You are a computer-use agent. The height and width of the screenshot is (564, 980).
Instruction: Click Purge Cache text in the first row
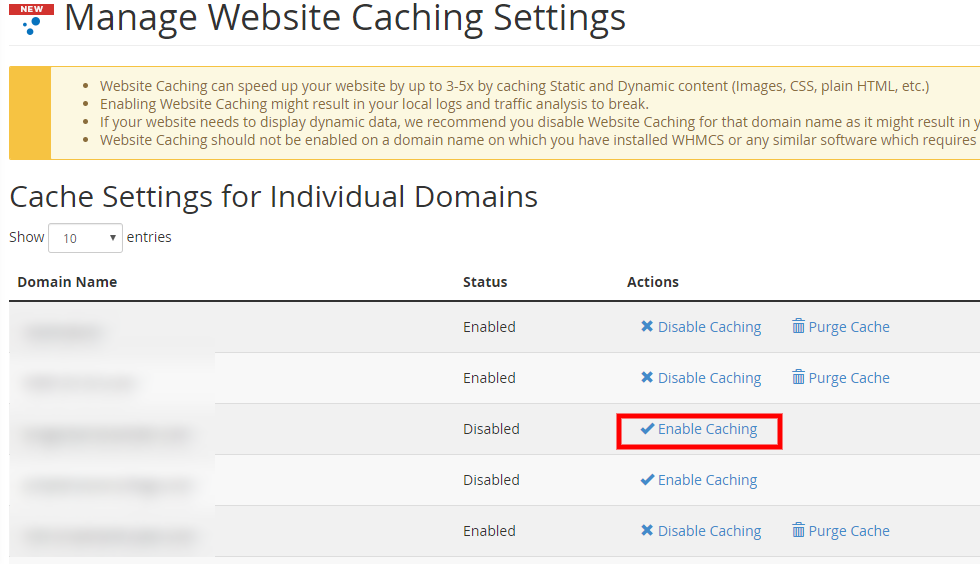(x=849, y=327)
